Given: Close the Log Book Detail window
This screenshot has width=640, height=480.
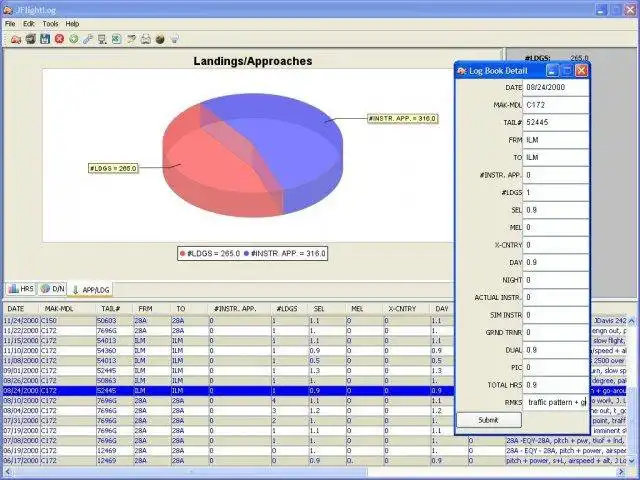Looking at the screenshot, I should 582,71.
